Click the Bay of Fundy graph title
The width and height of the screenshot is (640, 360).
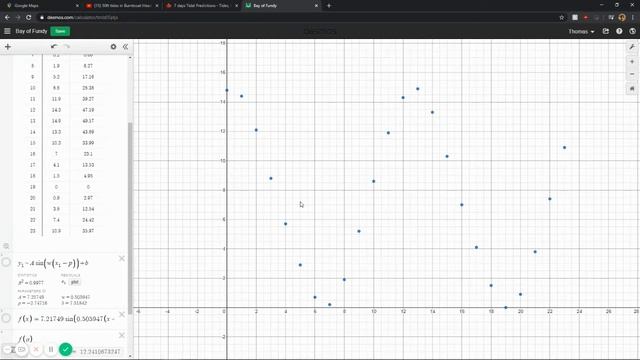[x=31, y=31]
